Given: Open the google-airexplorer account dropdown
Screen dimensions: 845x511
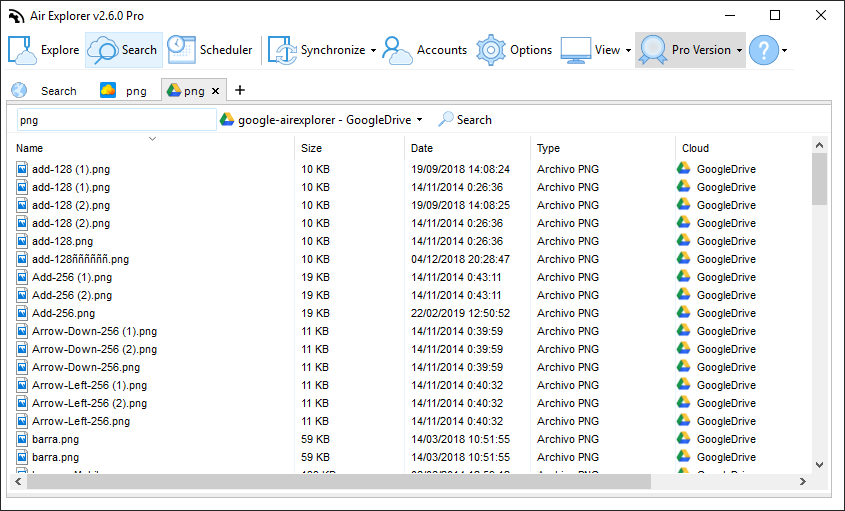Looking at the screenshot, I should (x=321, y=120).
